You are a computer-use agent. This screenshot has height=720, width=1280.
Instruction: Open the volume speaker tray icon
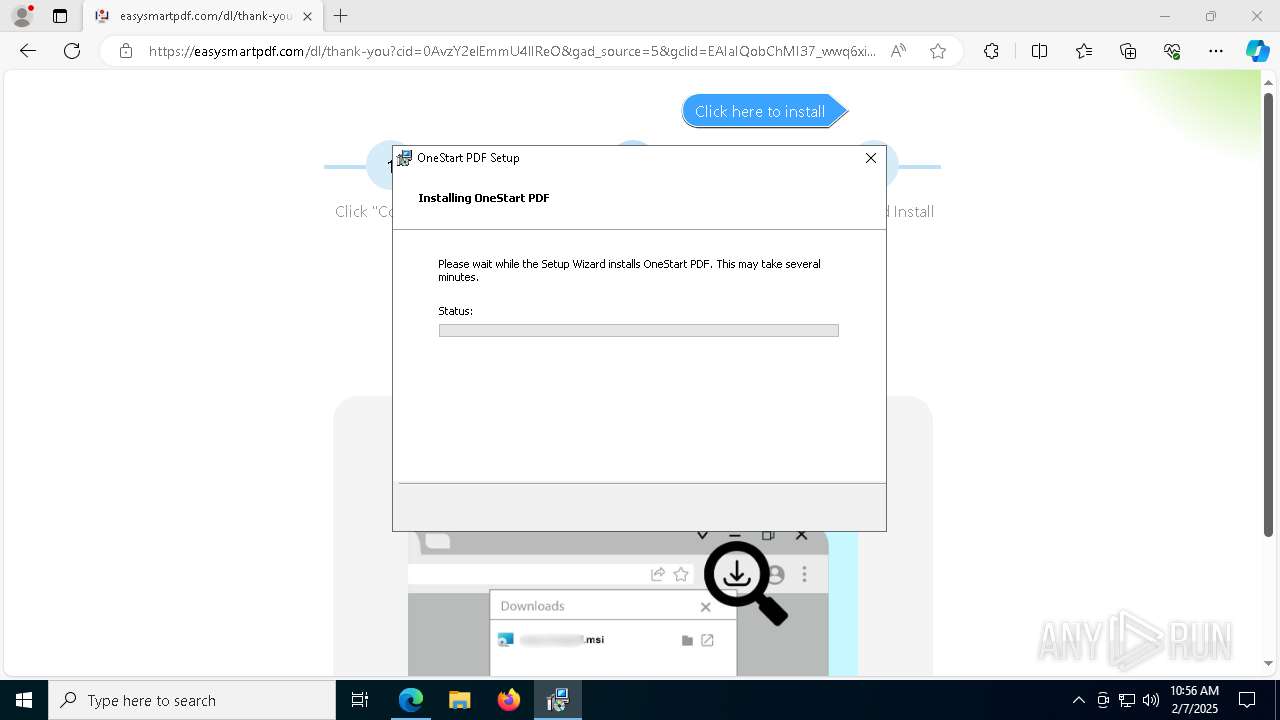(1151, 700)
